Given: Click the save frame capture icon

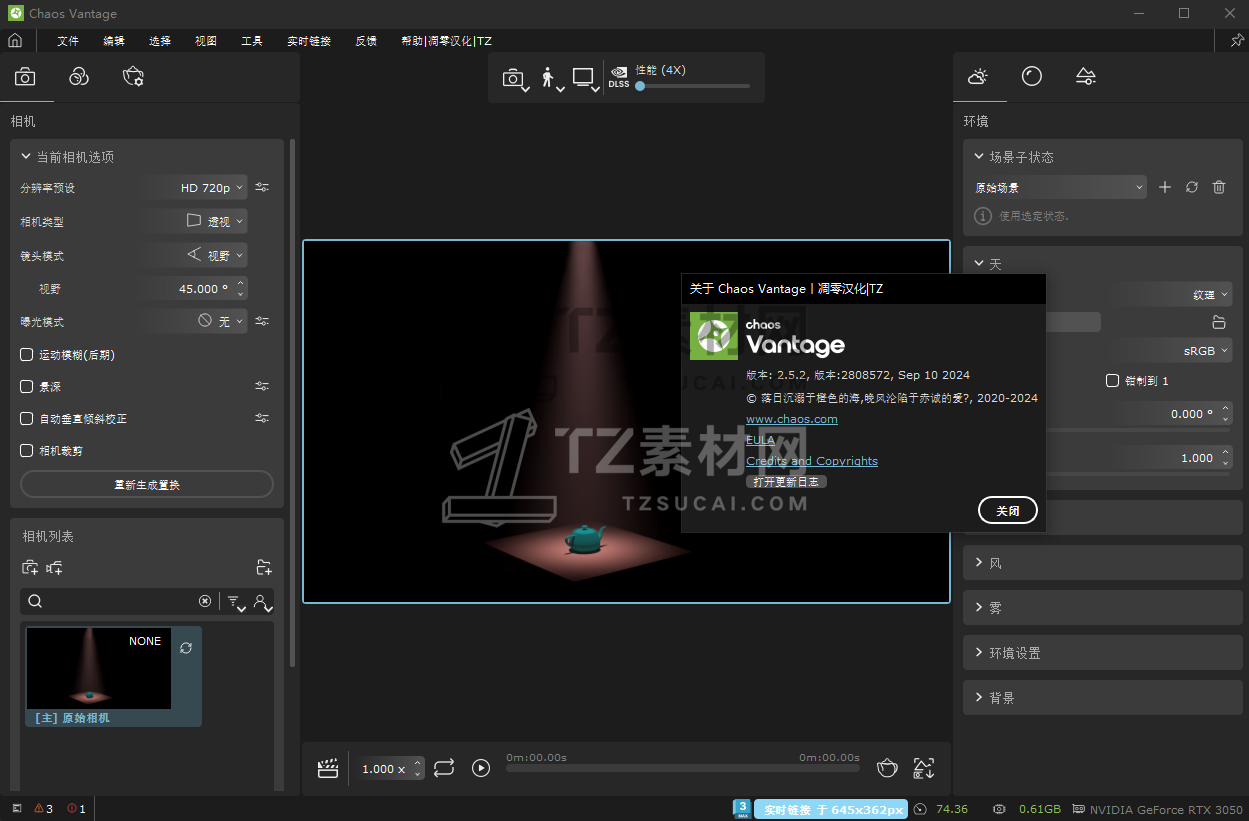Looking at the screenshot, I should click(x=924, y=768).
